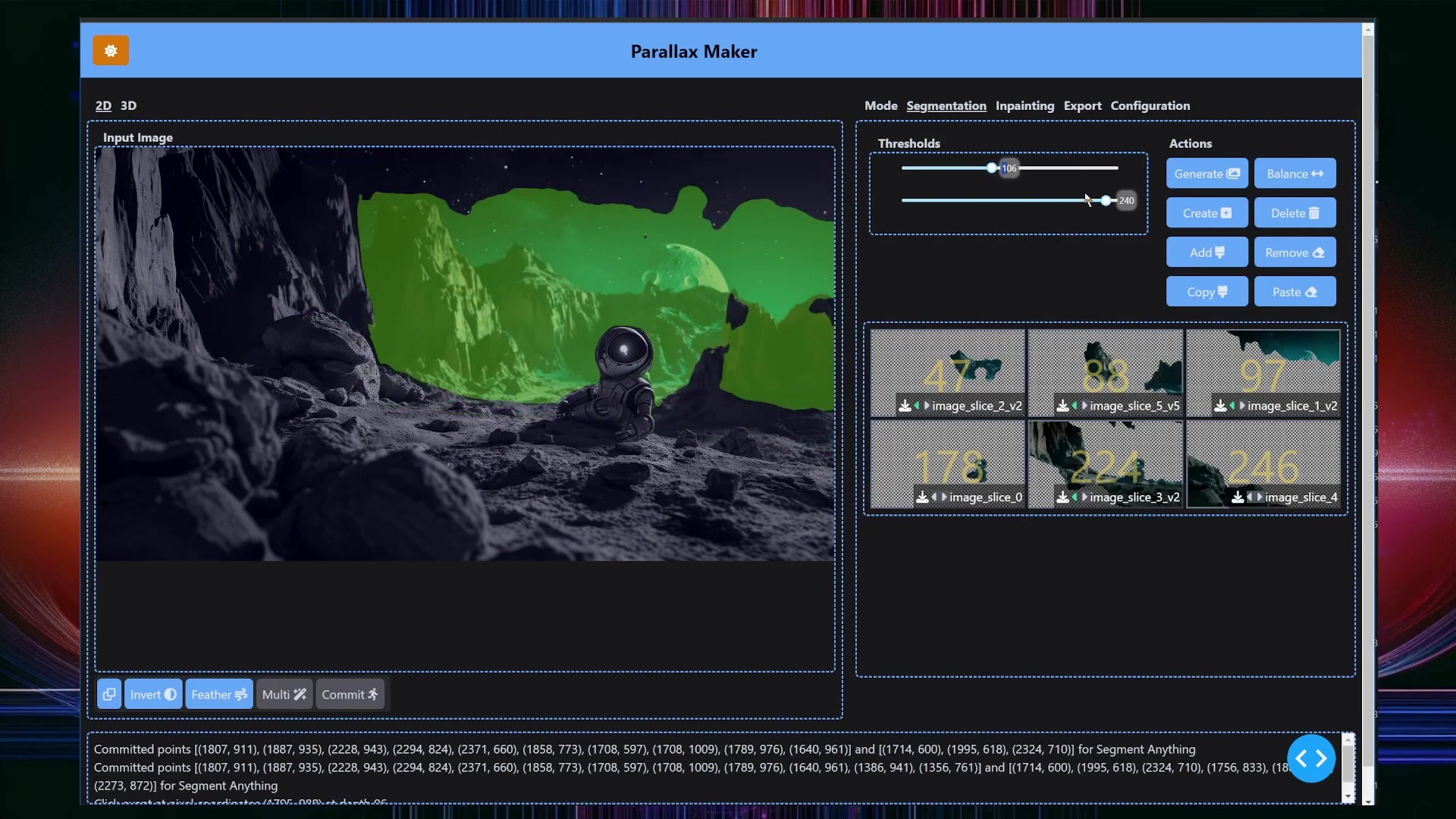Viewport: 1456px width, 819px height.
Task: Download the image_slice_0 slice
Action: tap(922, 497)
